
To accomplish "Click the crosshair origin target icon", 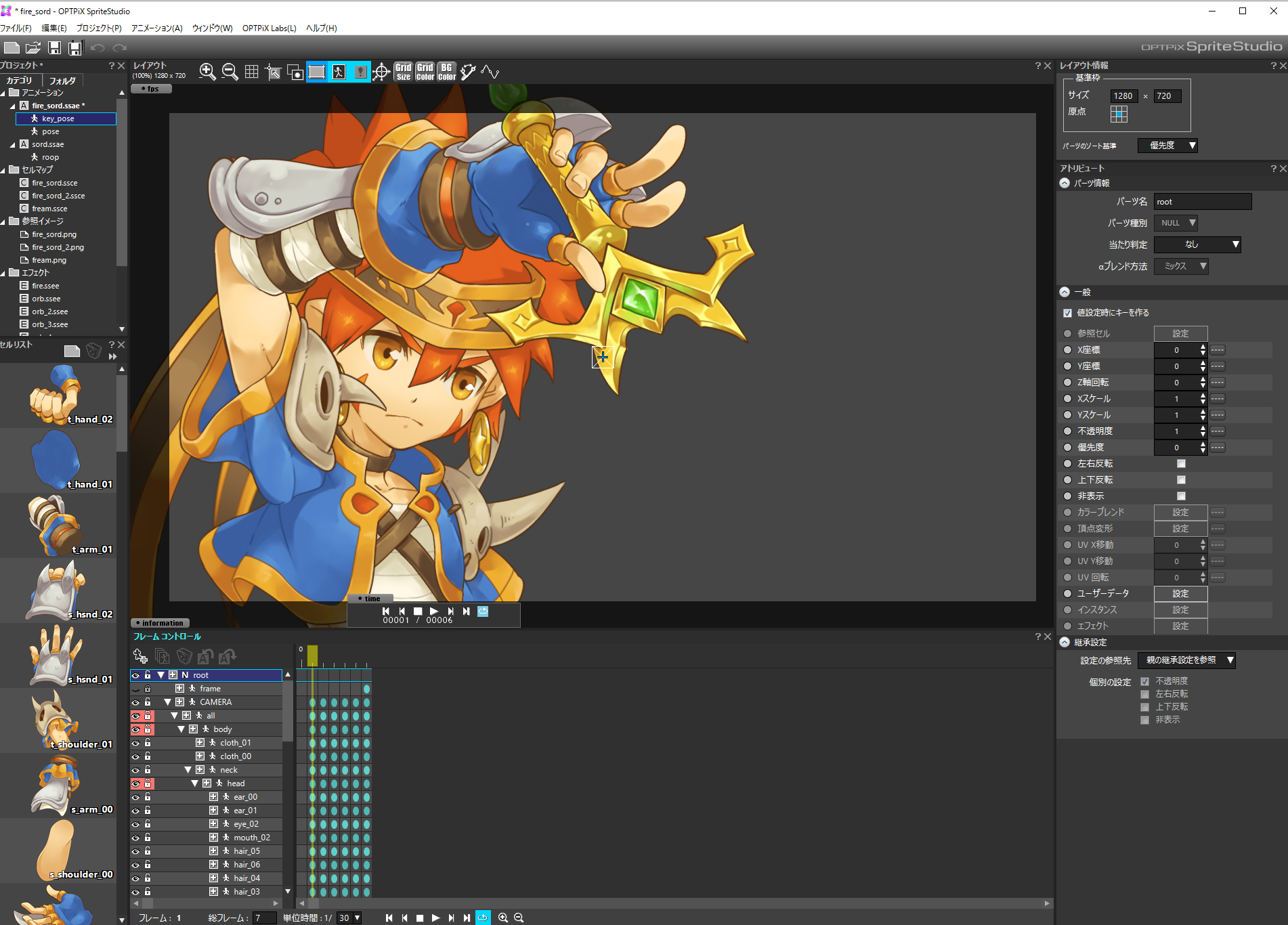I will point(381,72).
